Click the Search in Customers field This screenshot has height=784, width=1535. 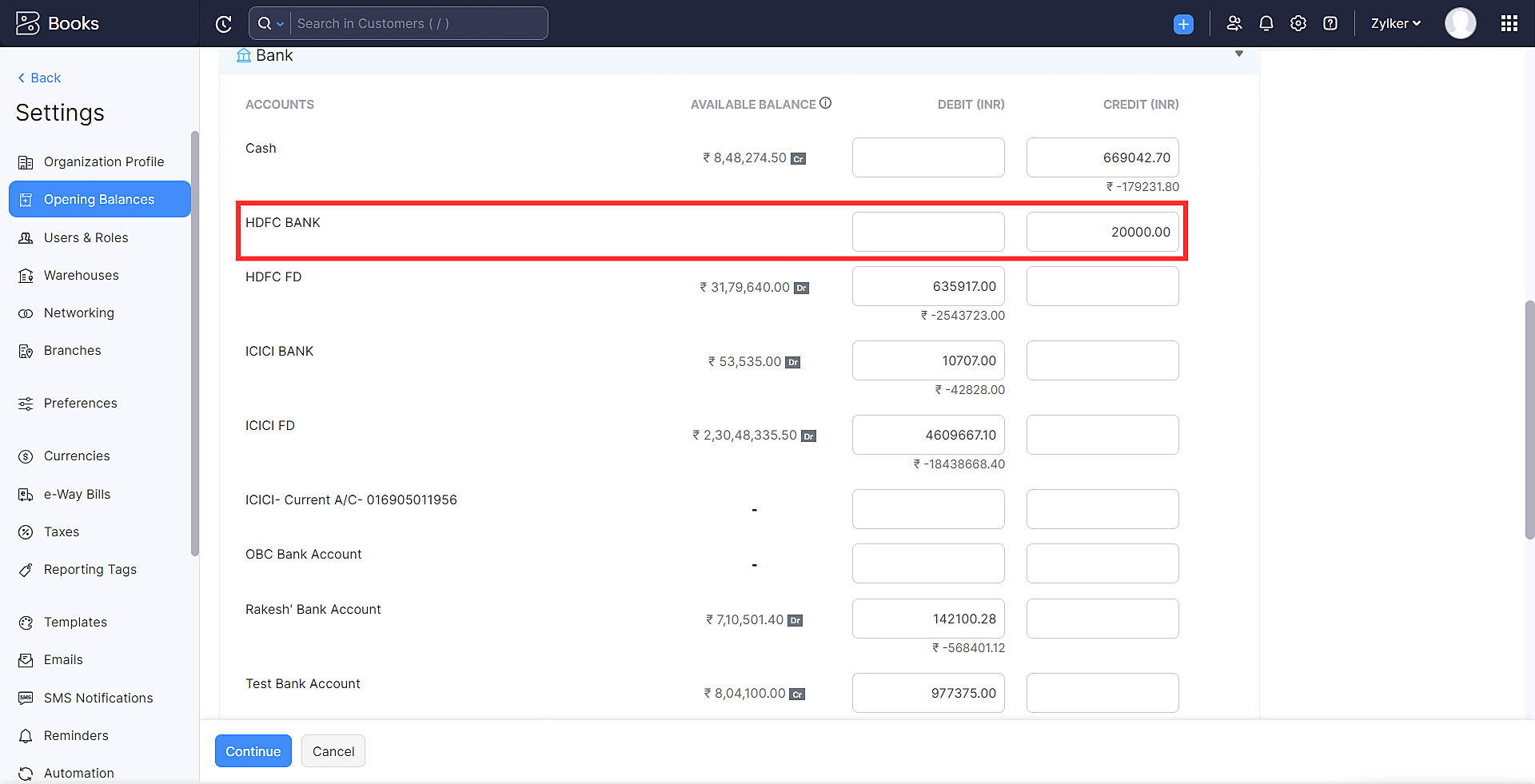pyautogui.click(x=418, y=24)
